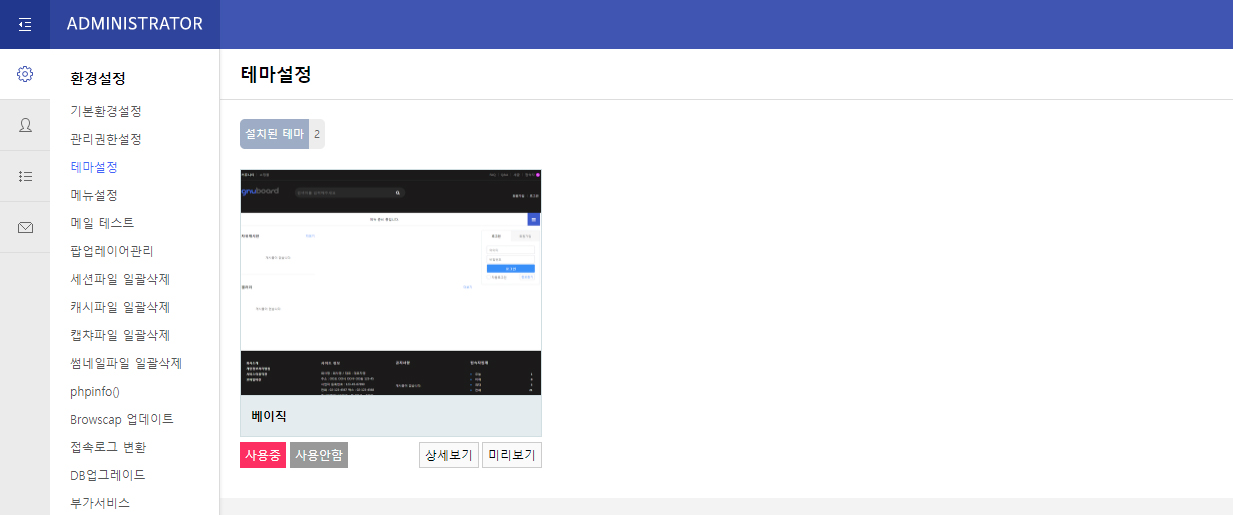Open 기본환경설정 menu item
The width and height of the screenshot is (1233, 515).
[106, 111]
